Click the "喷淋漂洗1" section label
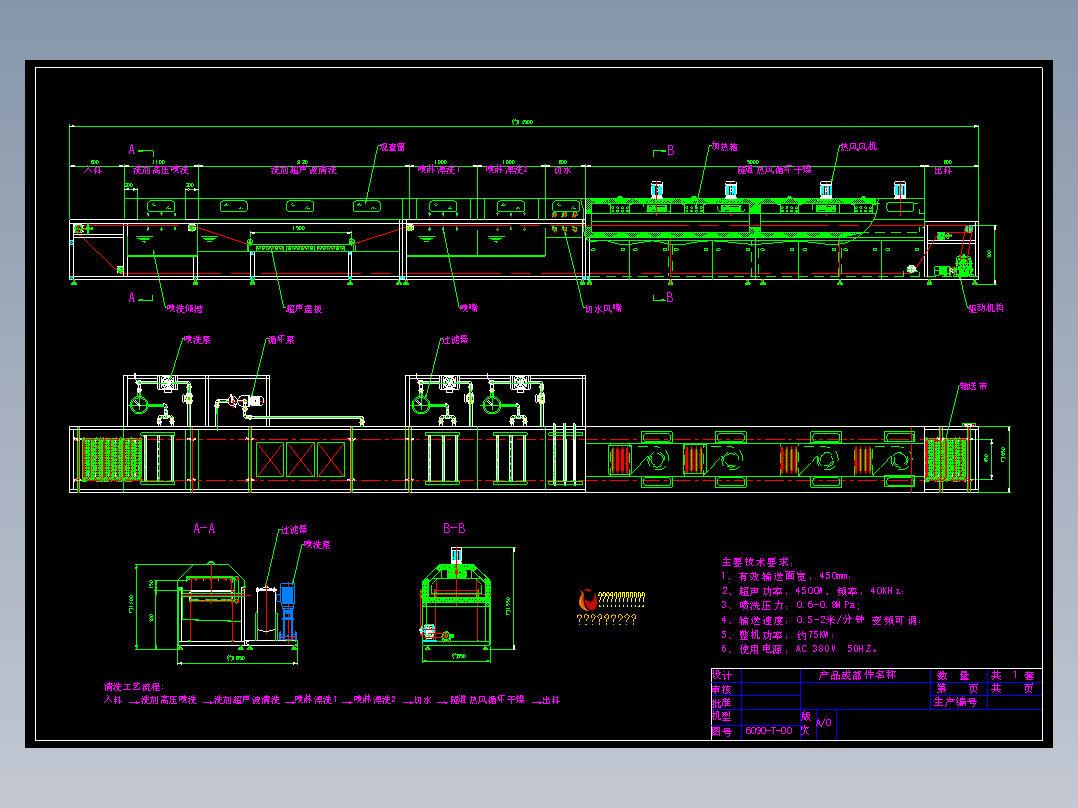This screenshot has width=1078, height=808. 439,170
